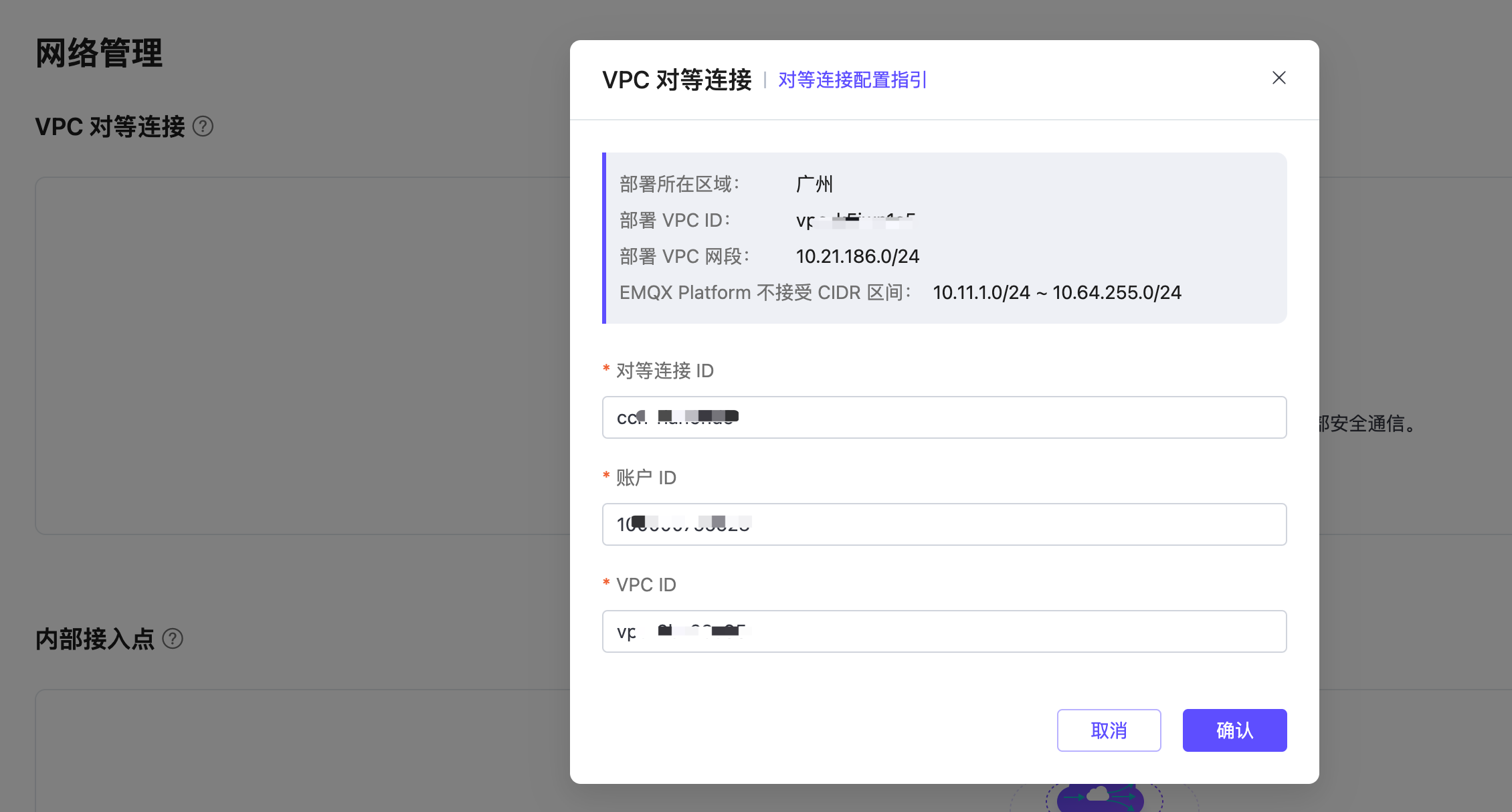
Task: Click the 部署所在区域 label
Action: (x=680, y=184)
